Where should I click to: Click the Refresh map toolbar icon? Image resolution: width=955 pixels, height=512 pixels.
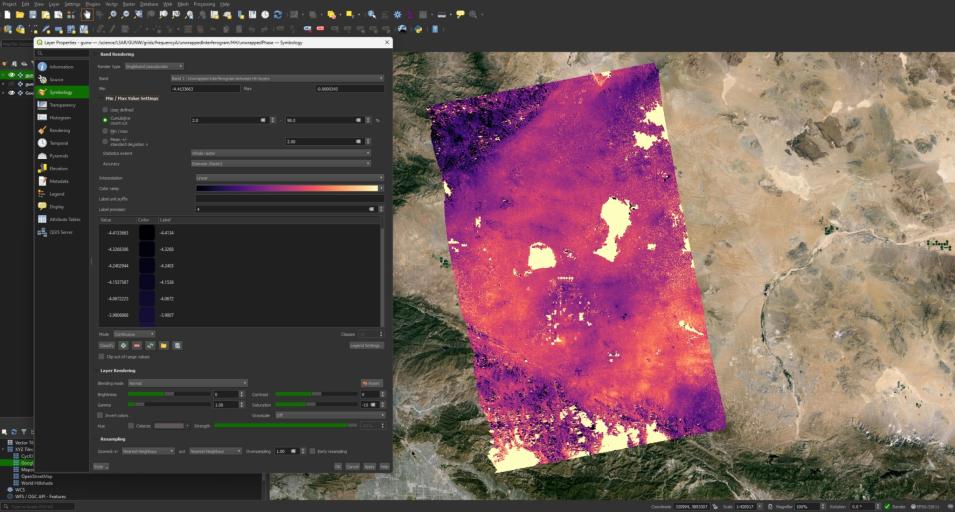(x=278, y=15)
